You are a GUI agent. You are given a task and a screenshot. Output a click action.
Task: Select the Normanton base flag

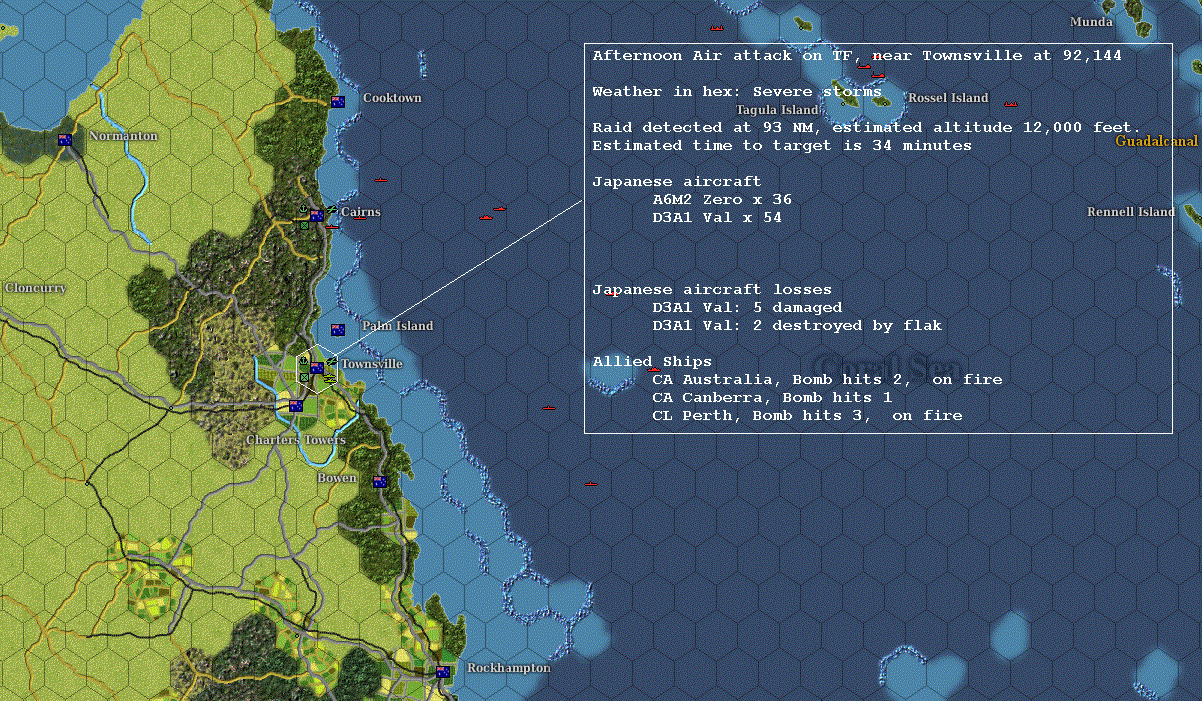coord(66,140)
